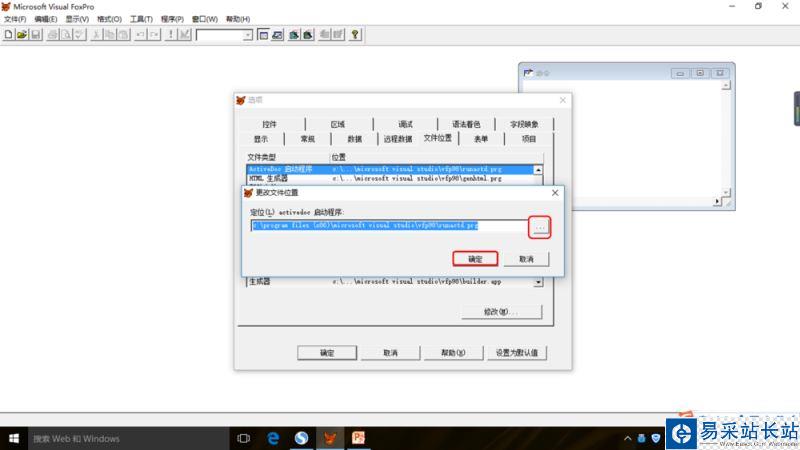Select the 文件位置 tab
This screenshot has height=450, width=800.
[x=438, y=138]
